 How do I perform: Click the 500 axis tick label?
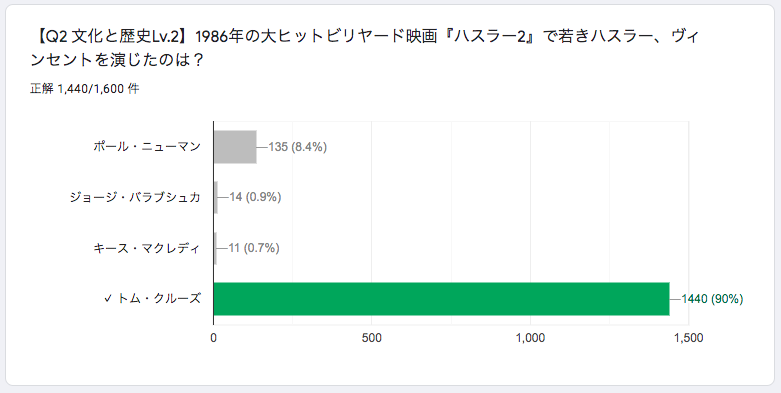point(372,338)
